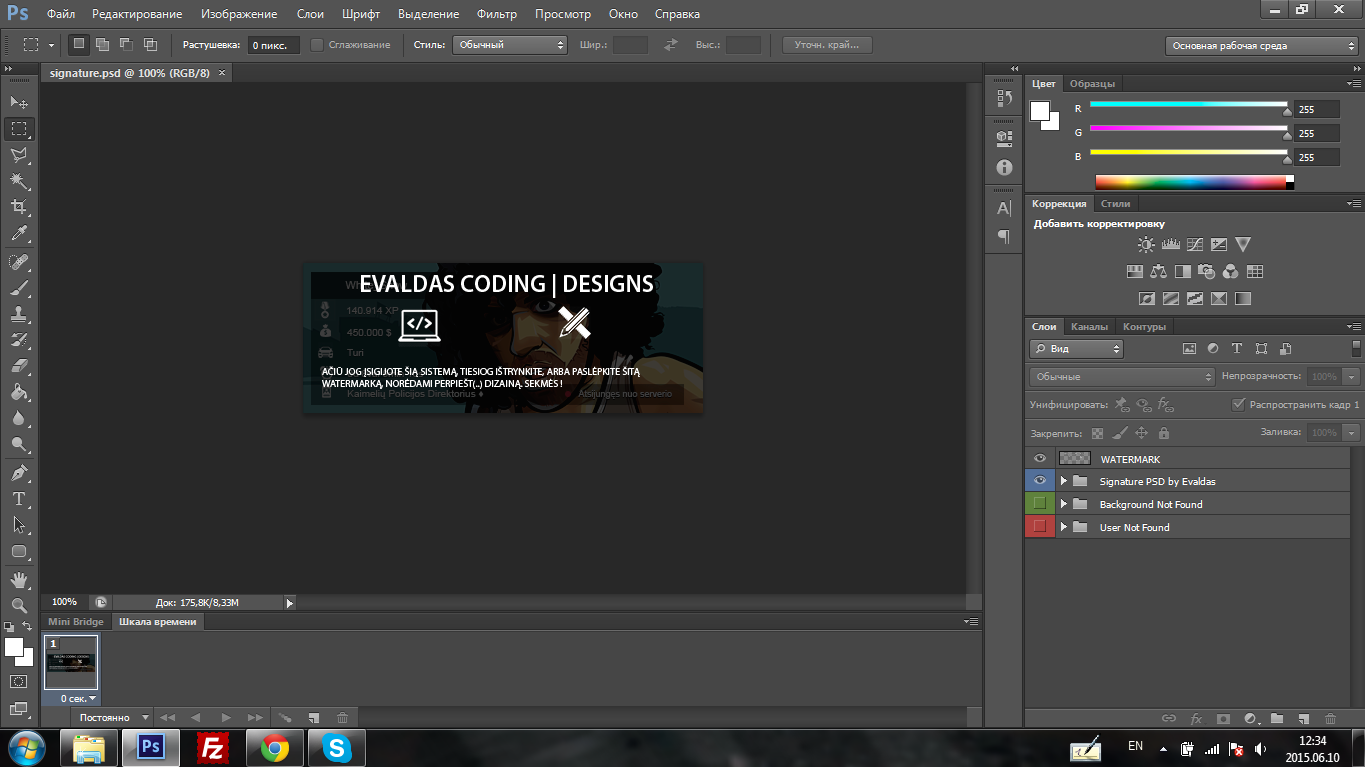
Task: Show the User Not Found group
Action: tap(1039, 527)
